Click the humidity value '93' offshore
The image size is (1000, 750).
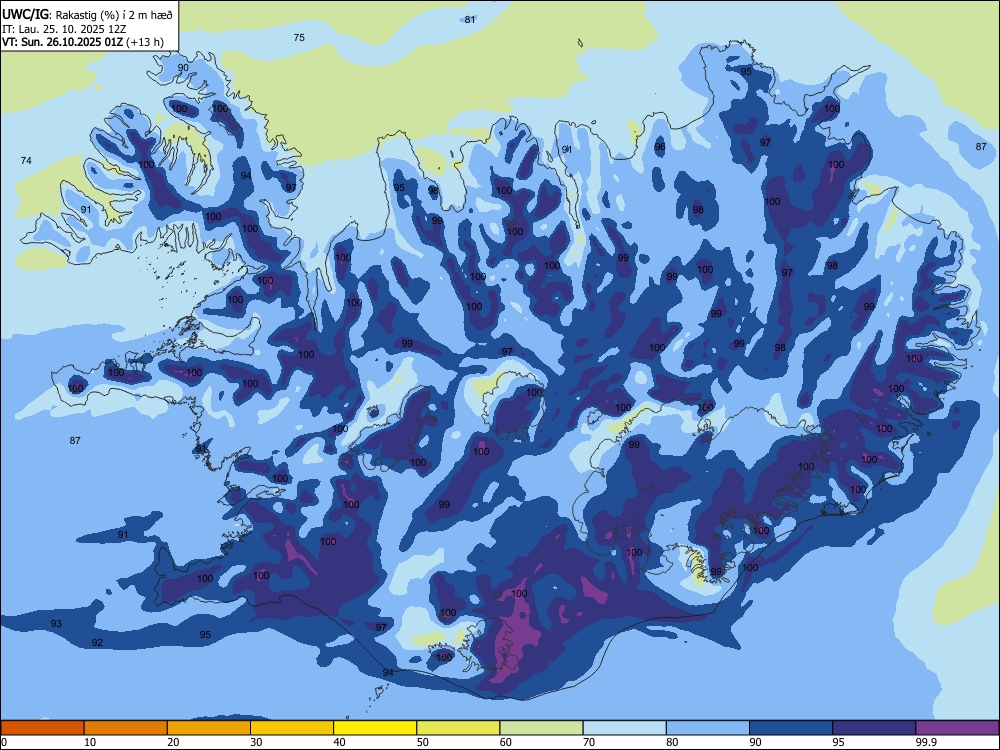click(56, 623)
